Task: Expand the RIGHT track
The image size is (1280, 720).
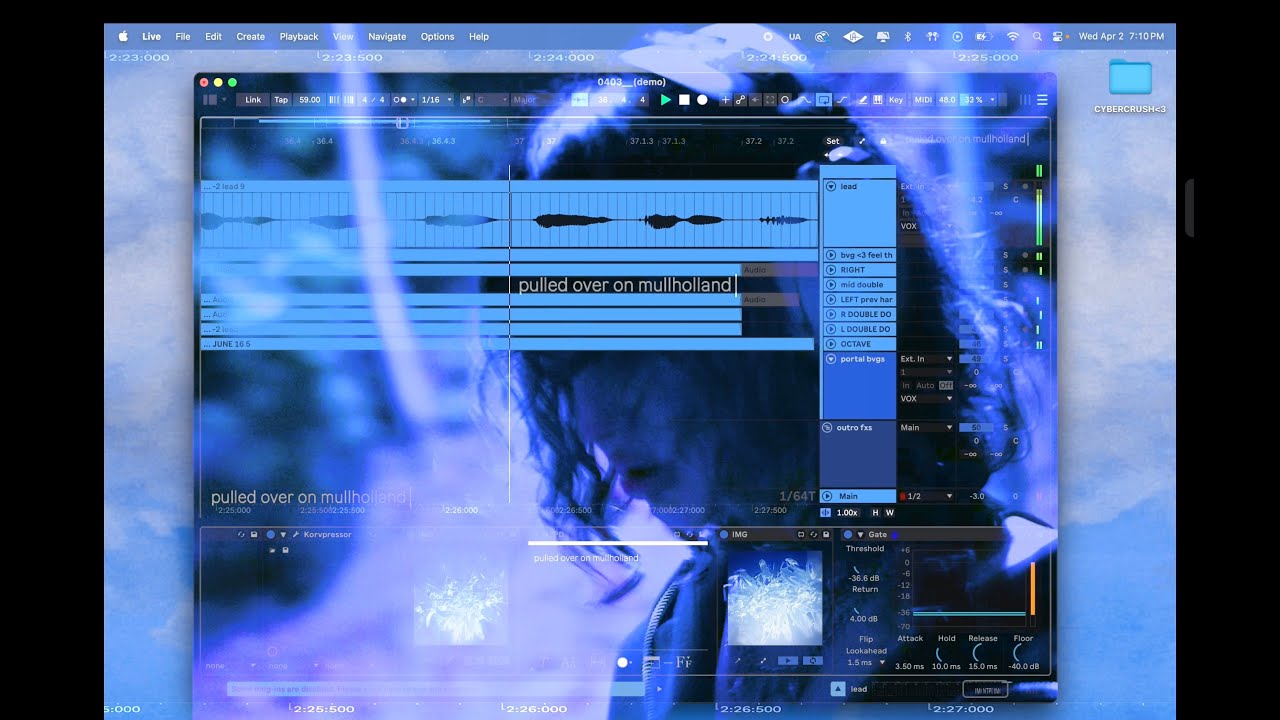Action: point(831,270)
